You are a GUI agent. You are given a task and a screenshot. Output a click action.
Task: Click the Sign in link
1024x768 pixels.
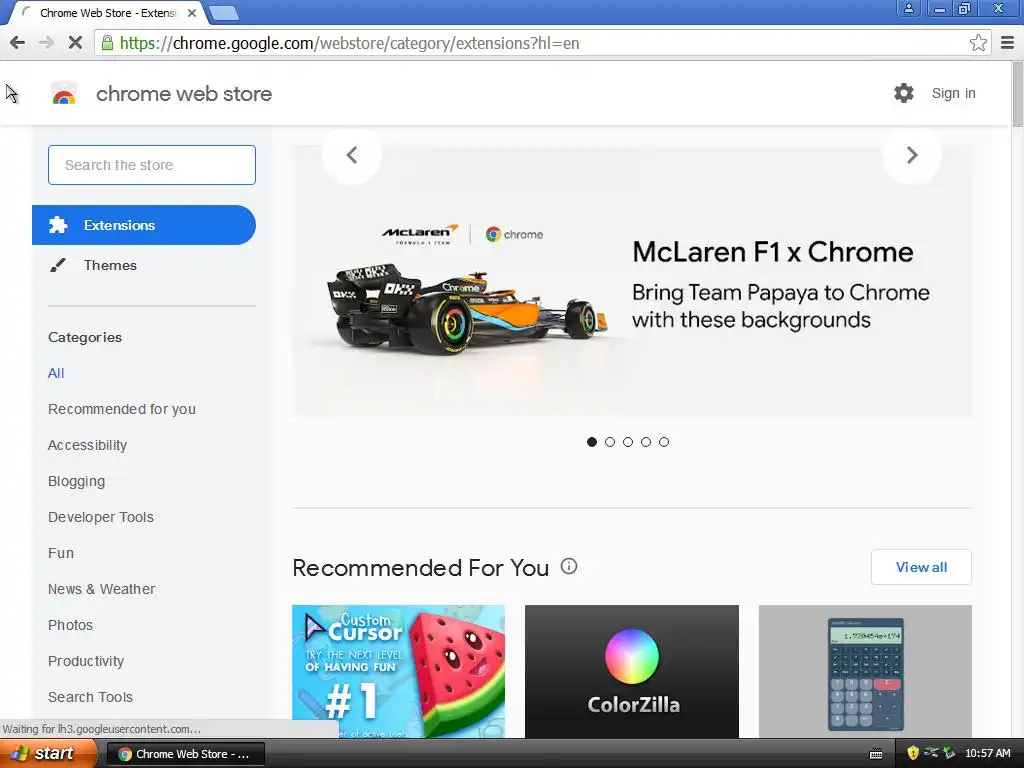[x=953, y=93]
